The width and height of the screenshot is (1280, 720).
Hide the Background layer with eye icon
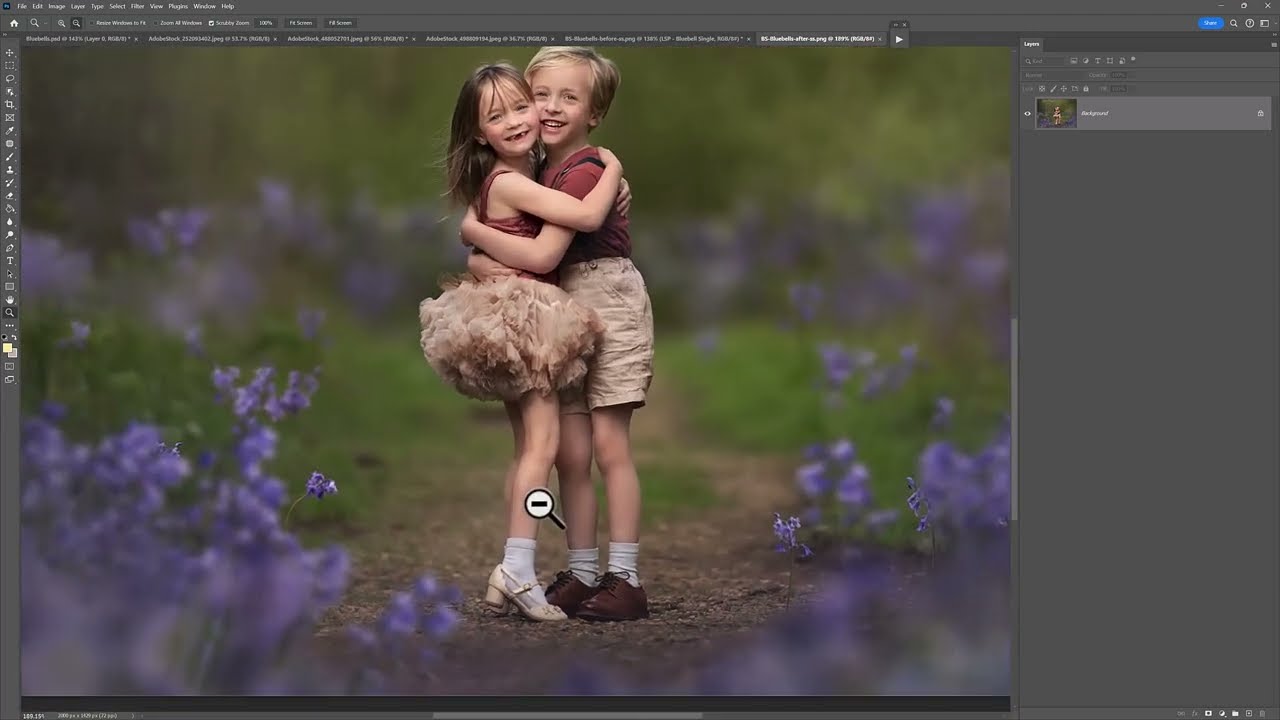click(1027, 113)
